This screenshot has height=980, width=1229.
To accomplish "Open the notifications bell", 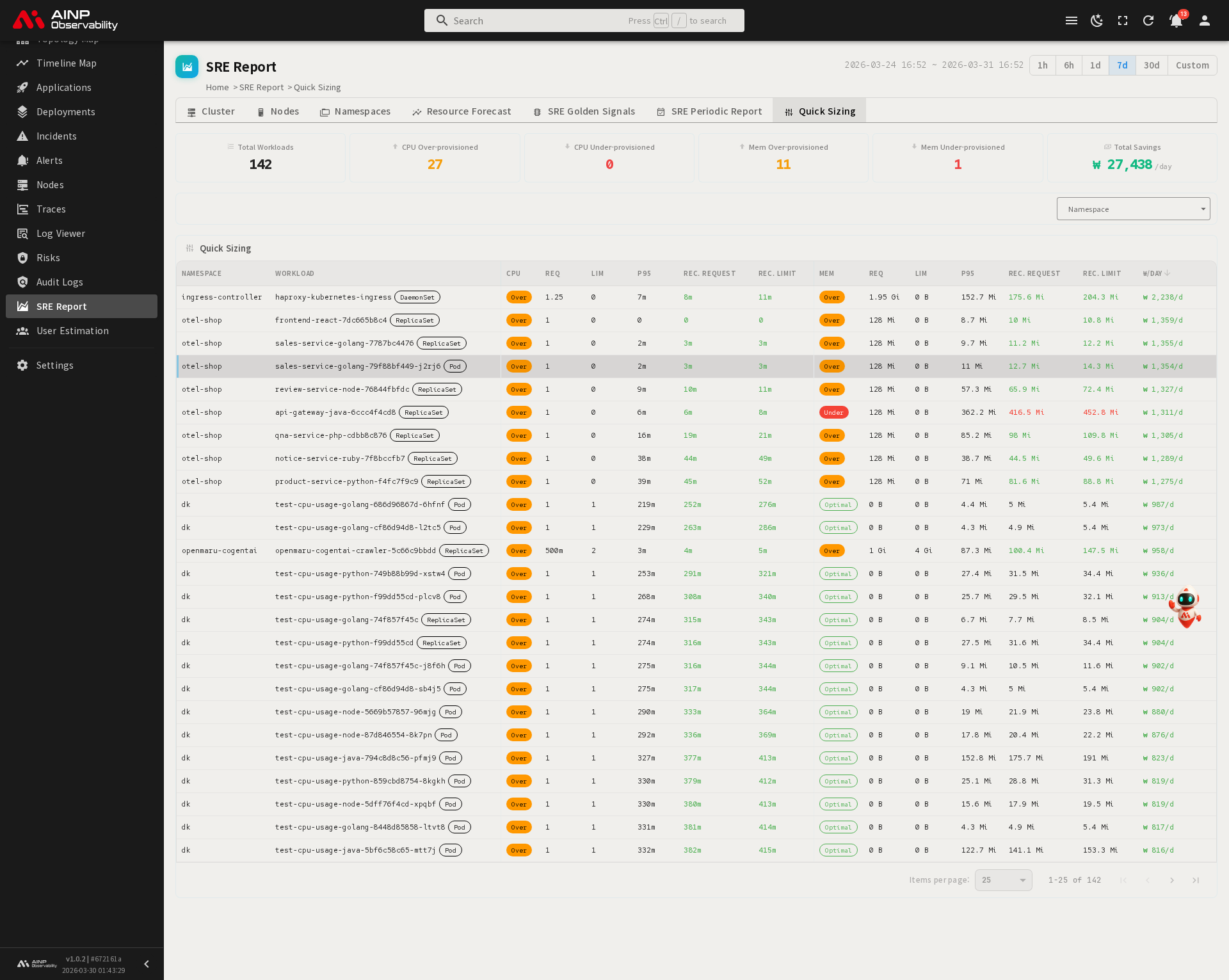I will 1176,20.
